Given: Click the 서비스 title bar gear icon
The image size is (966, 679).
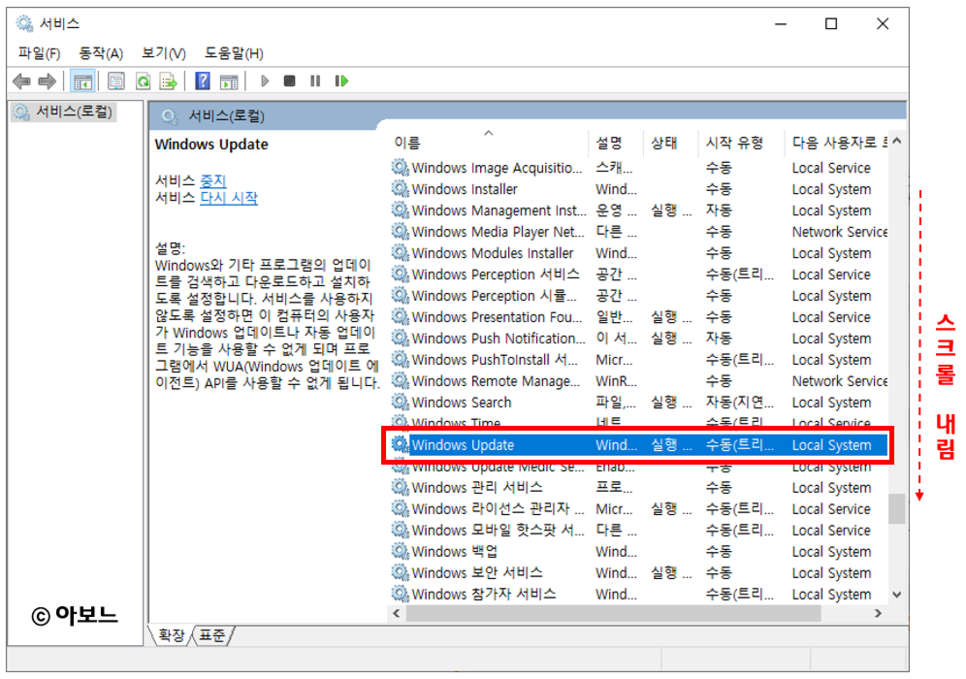Looking at the screenshot, I should click(24, 23).
